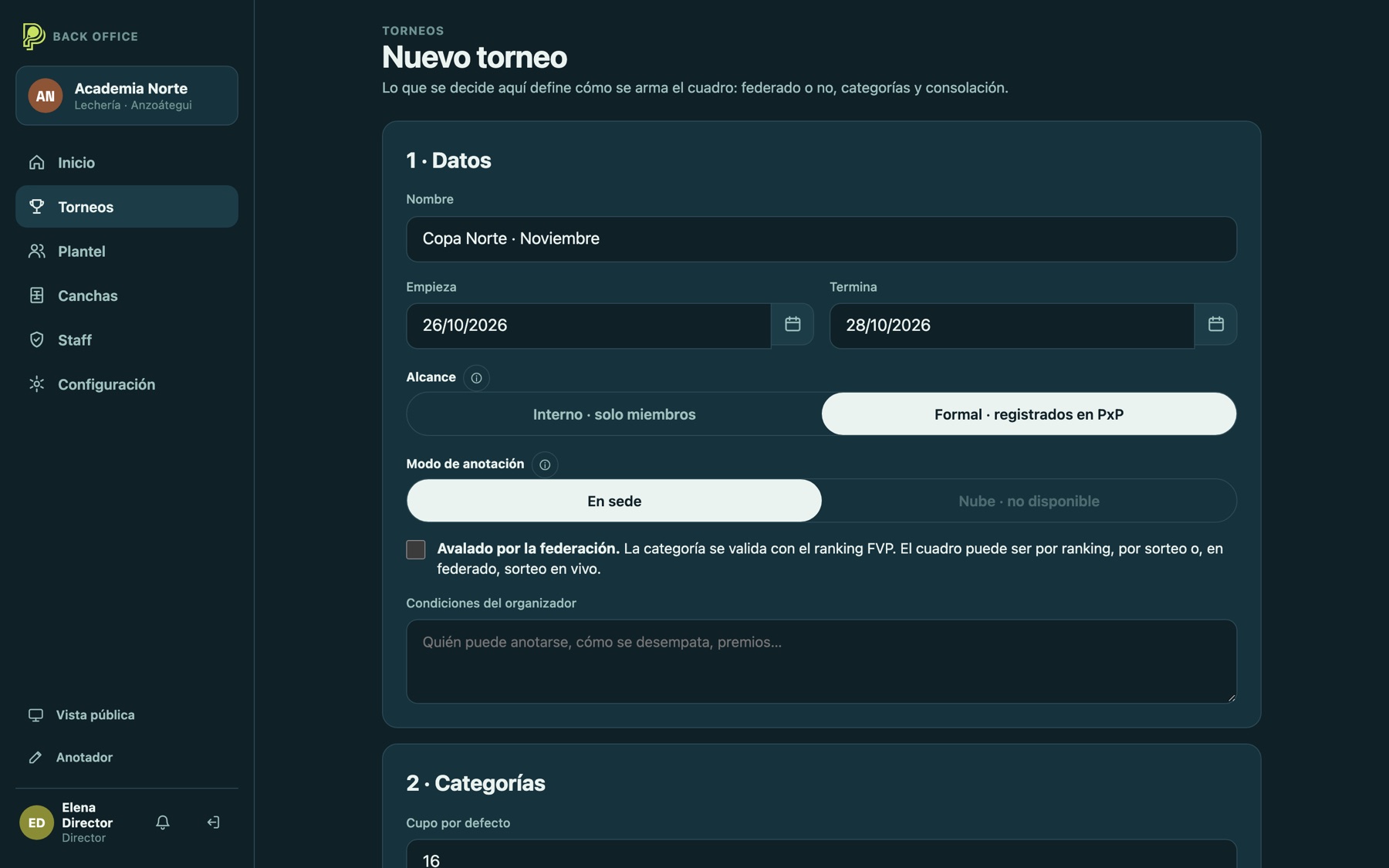
Task: Click the Staff shield icon
Action: coord(36,339)
